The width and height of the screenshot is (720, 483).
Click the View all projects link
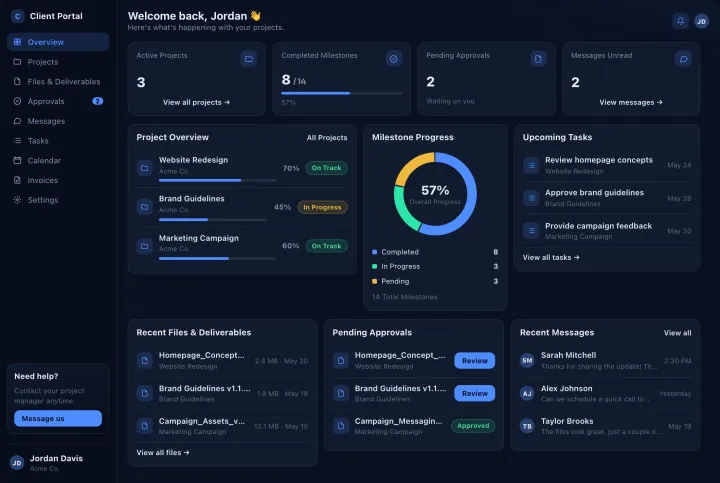196,102
